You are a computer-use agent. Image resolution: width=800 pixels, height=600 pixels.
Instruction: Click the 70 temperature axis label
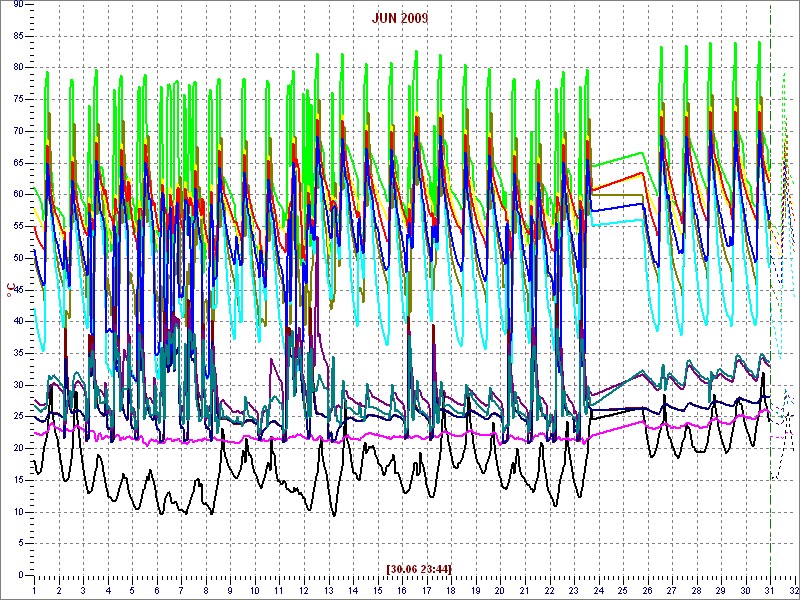point(18,131)
